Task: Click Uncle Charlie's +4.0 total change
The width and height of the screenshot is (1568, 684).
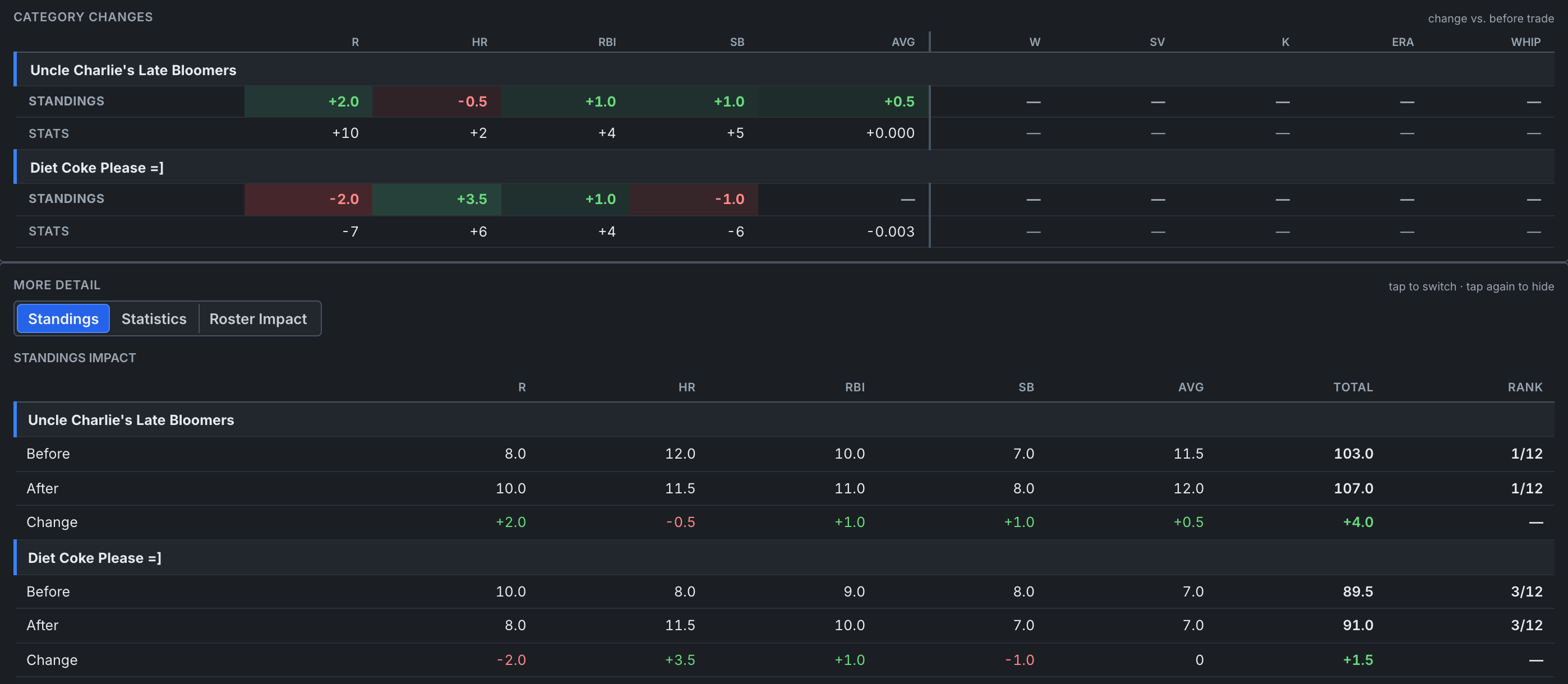Action: [1358, 521]
